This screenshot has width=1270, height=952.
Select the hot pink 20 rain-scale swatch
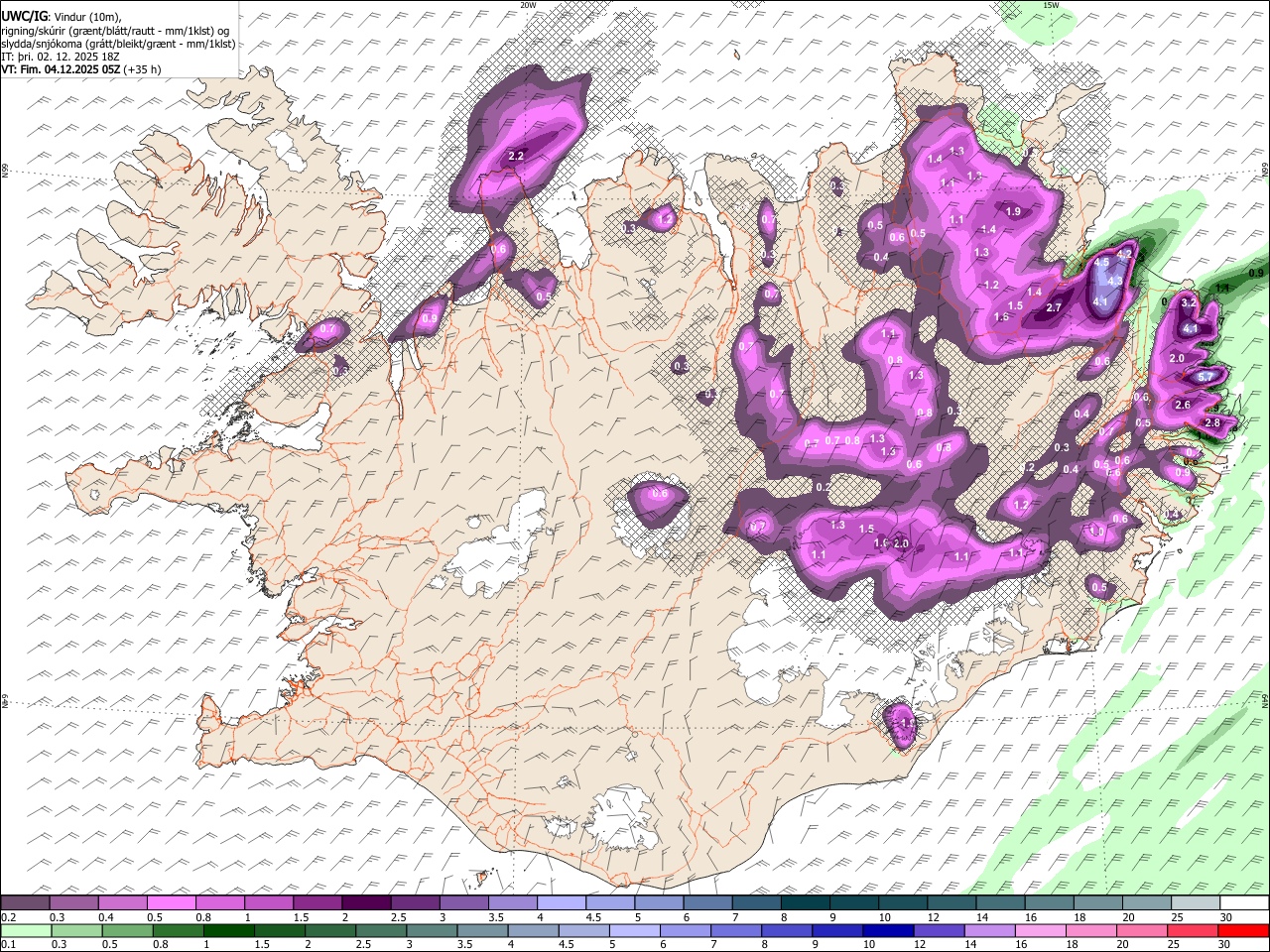pyautogui.click(x=1143, y=931)
